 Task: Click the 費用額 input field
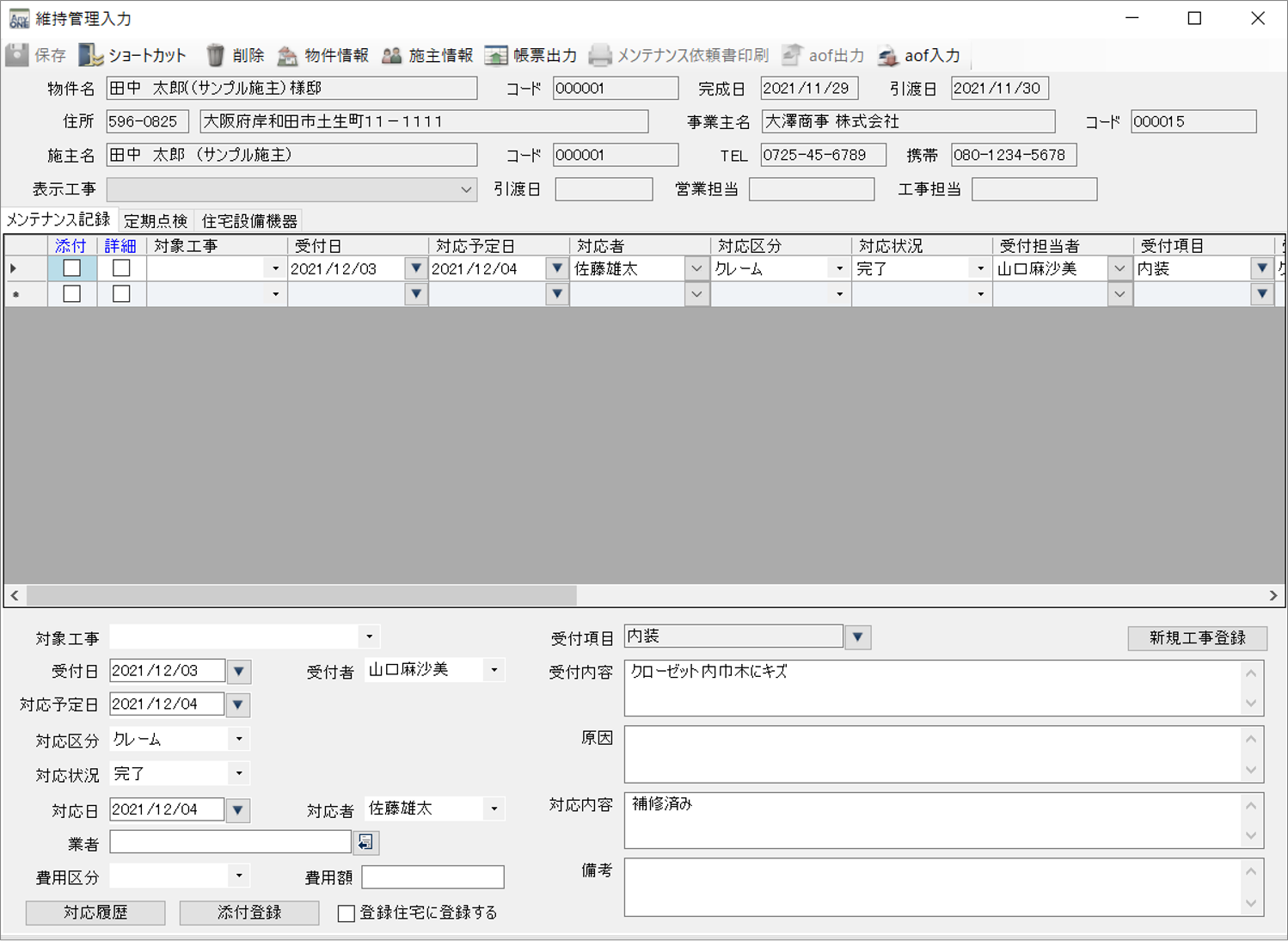(x=432, y=877)
